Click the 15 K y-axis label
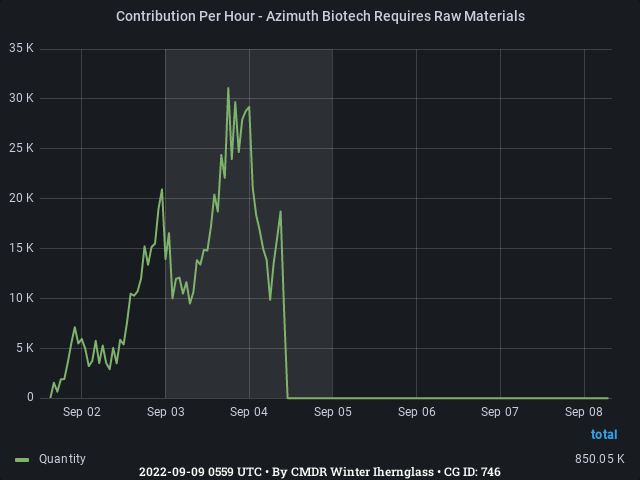 [21, 248]
